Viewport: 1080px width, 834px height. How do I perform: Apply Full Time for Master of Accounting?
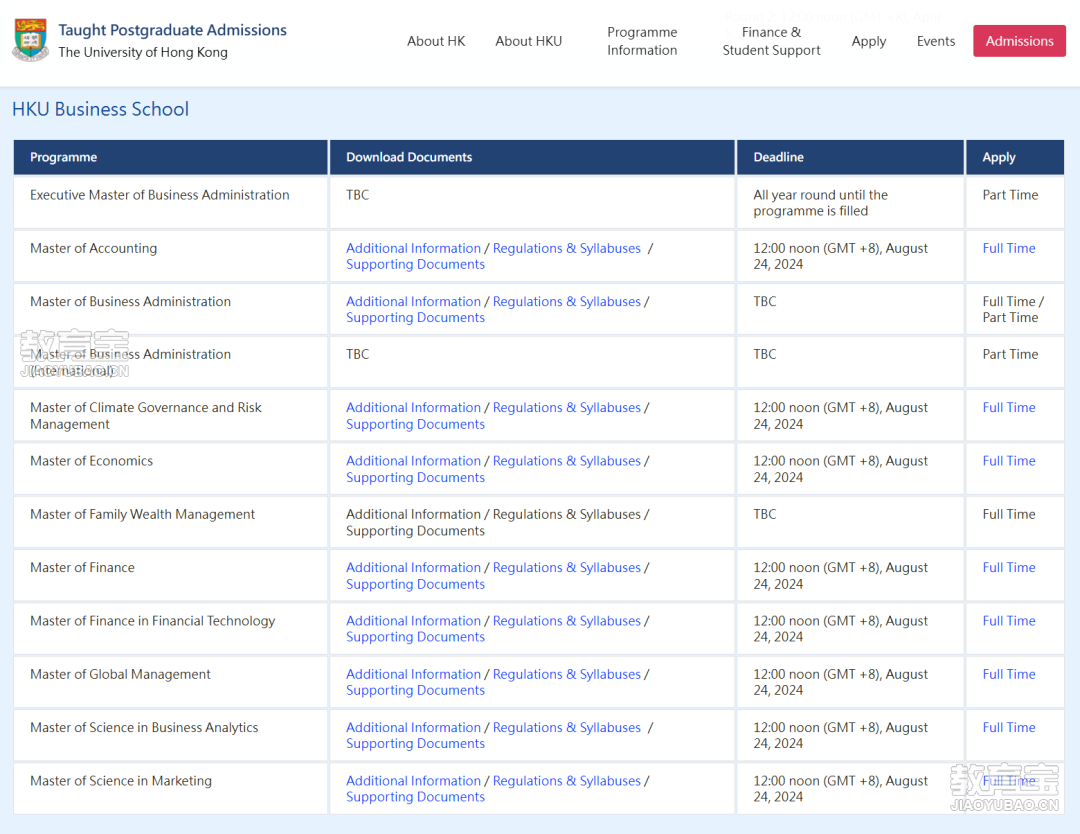pyautogui.click(x=1008, y=248)
